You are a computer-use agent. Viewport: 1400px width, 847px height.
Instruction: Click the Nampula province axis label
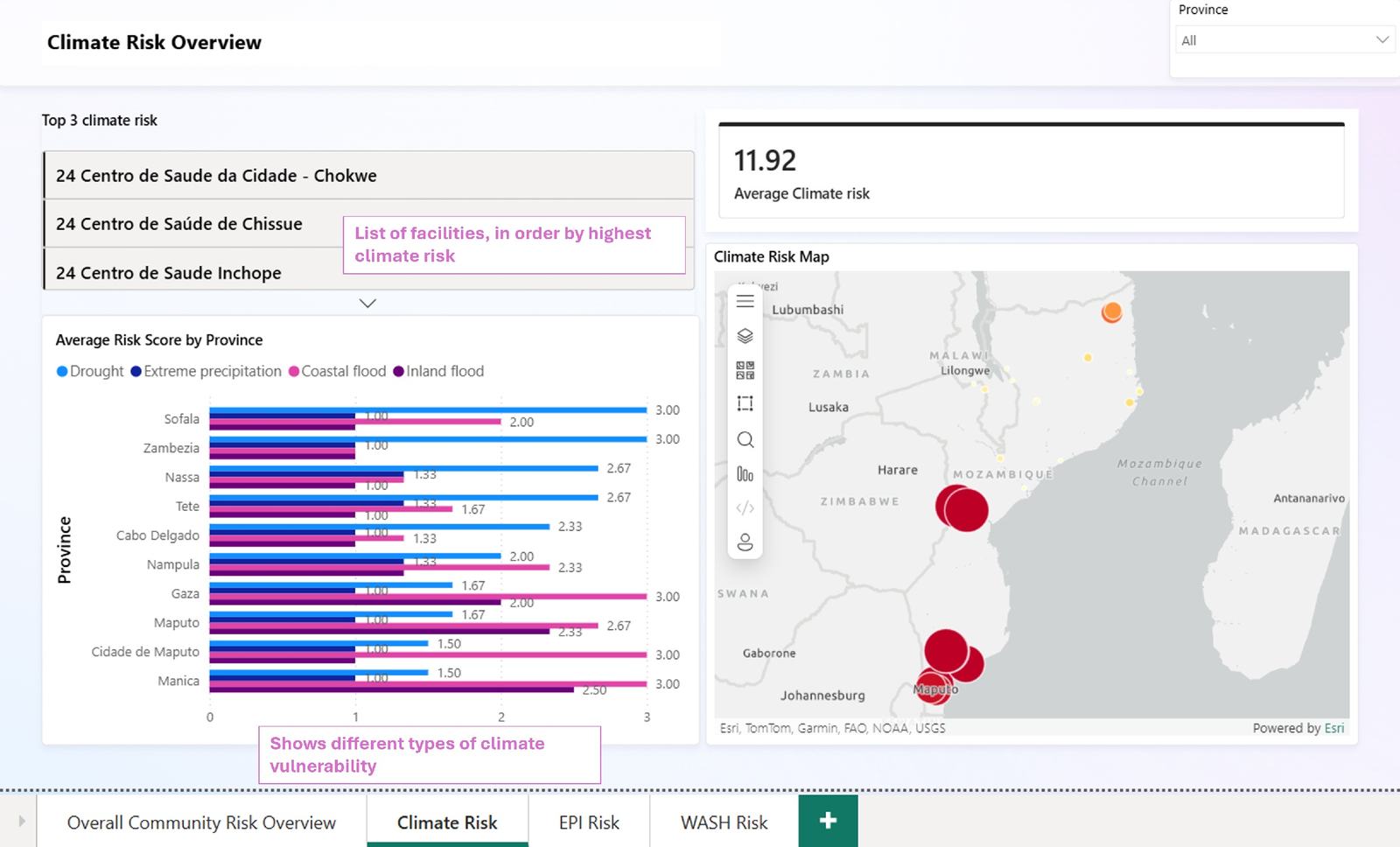(173, 564)
